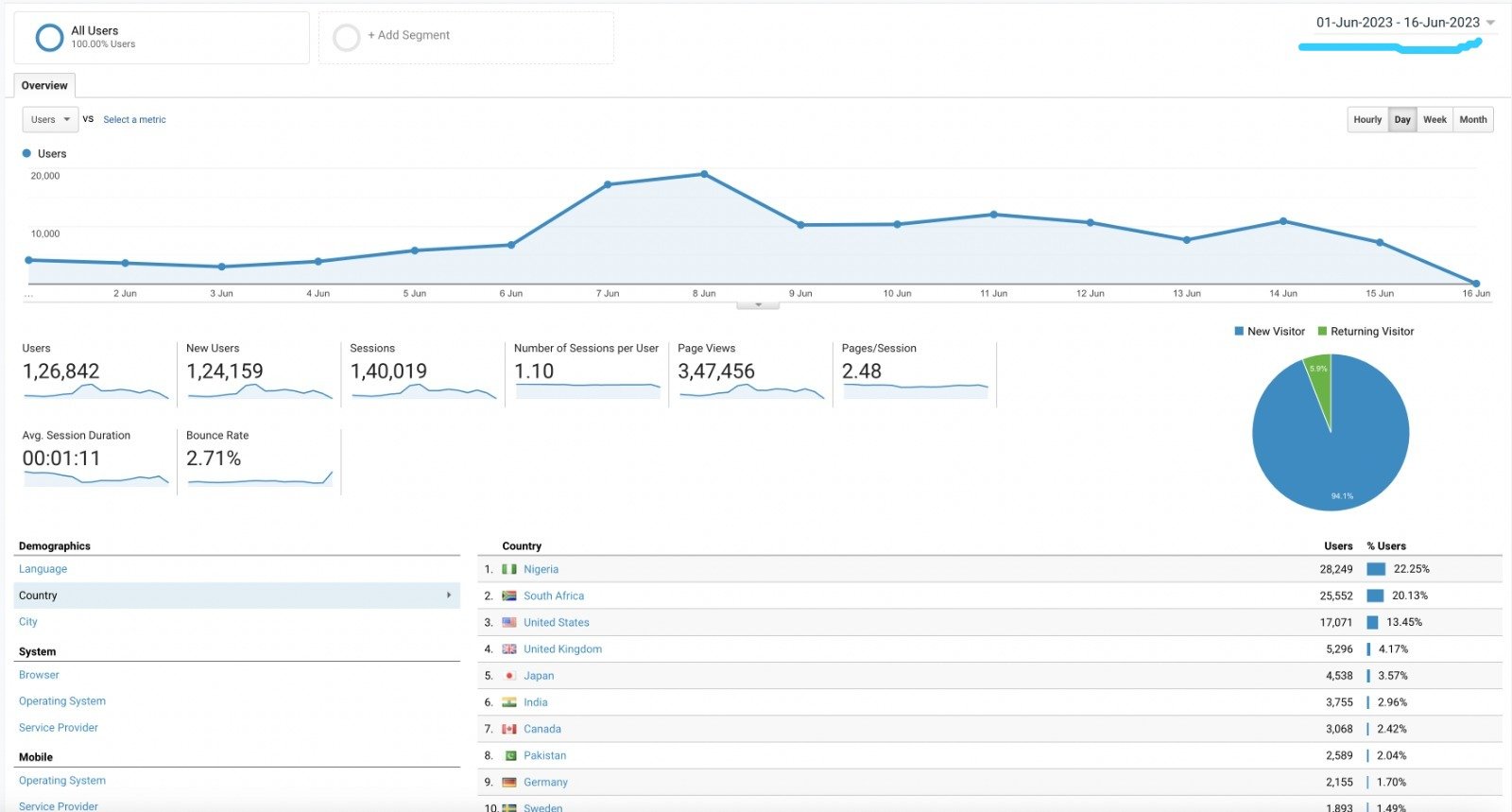Image resolution: width=1512 pixels, height=812 pixels.
Task: Open the South Africa country link
Action: coord(554,596)
